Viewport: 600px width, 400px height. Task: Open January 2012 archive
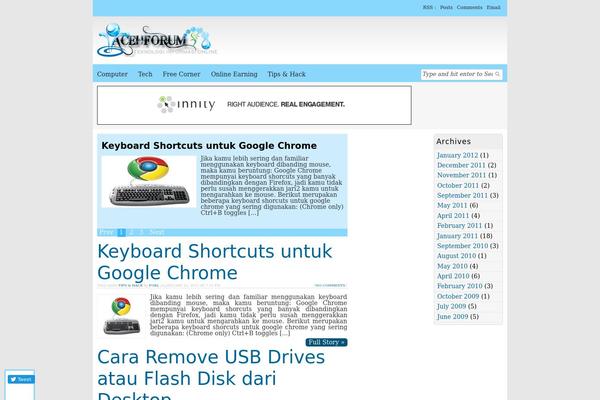[x=457, y=155]
